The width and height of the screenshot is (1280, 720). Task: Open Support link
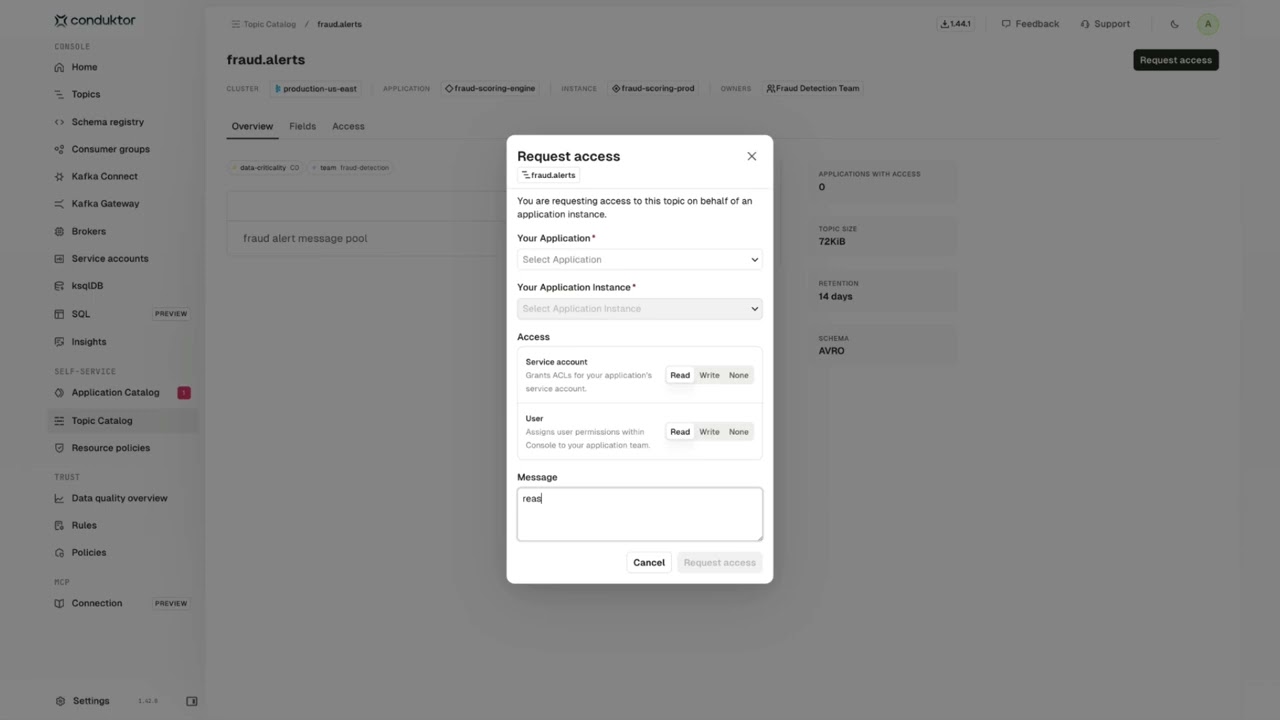(x=1105, y=24)
